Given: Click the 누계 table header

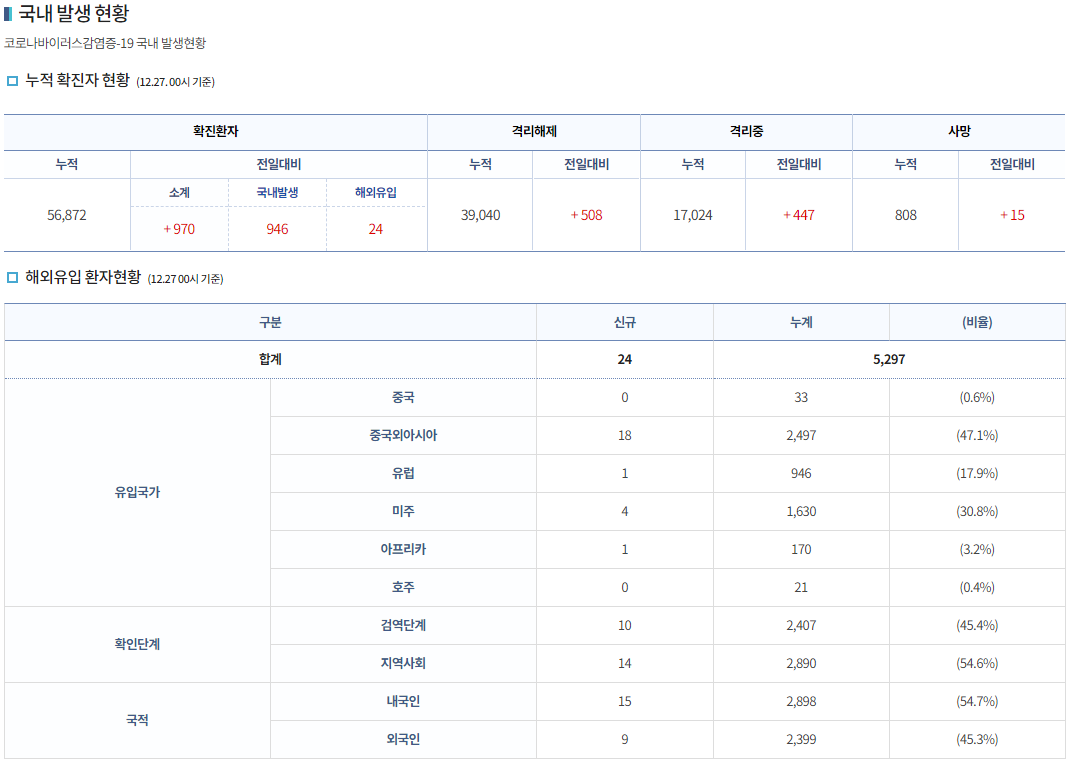Looking at the screenshot, I should click(x=801, y=322).
